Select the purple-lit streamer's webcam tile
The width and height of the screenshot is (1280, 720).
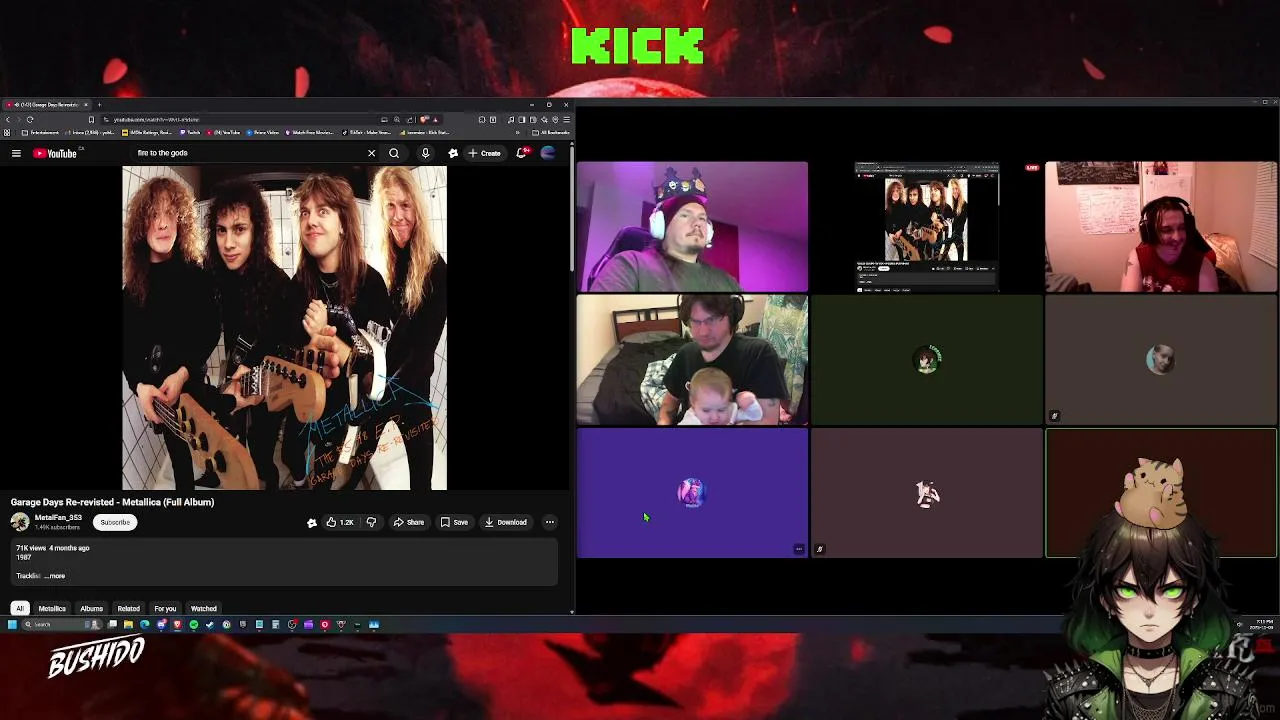point(692,226)
